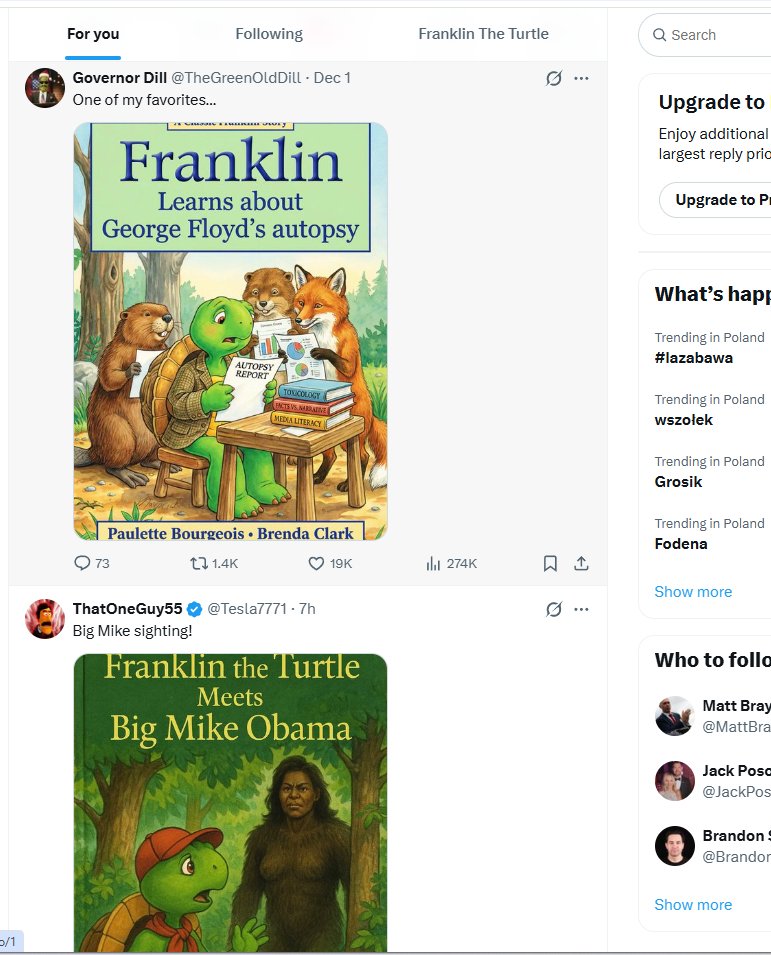The height and width of the screenshot is (955, 771).
Task: Open more options on Governor Dill's post
Action: click(581, 78)
